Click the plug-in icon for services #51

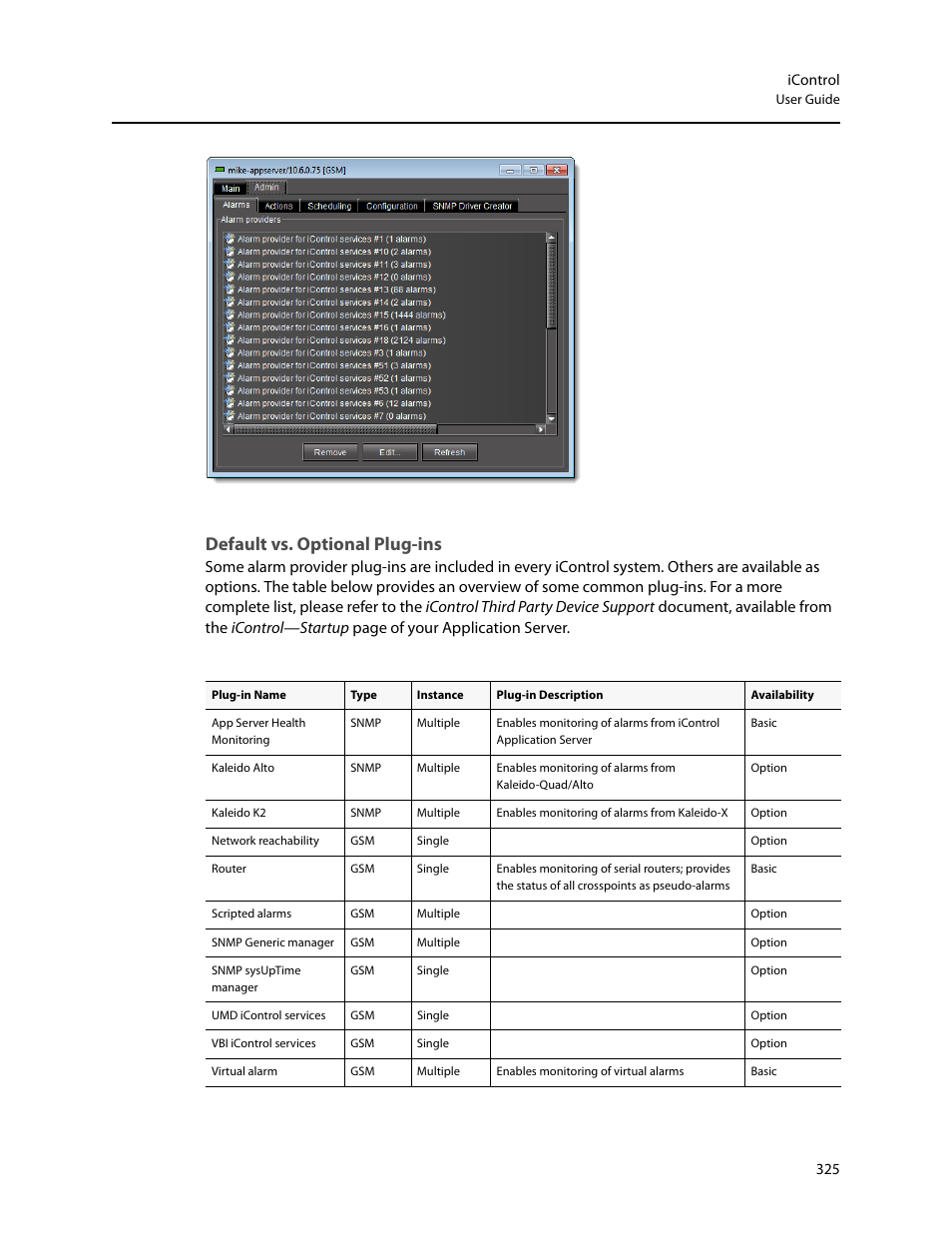coord(230,365)
